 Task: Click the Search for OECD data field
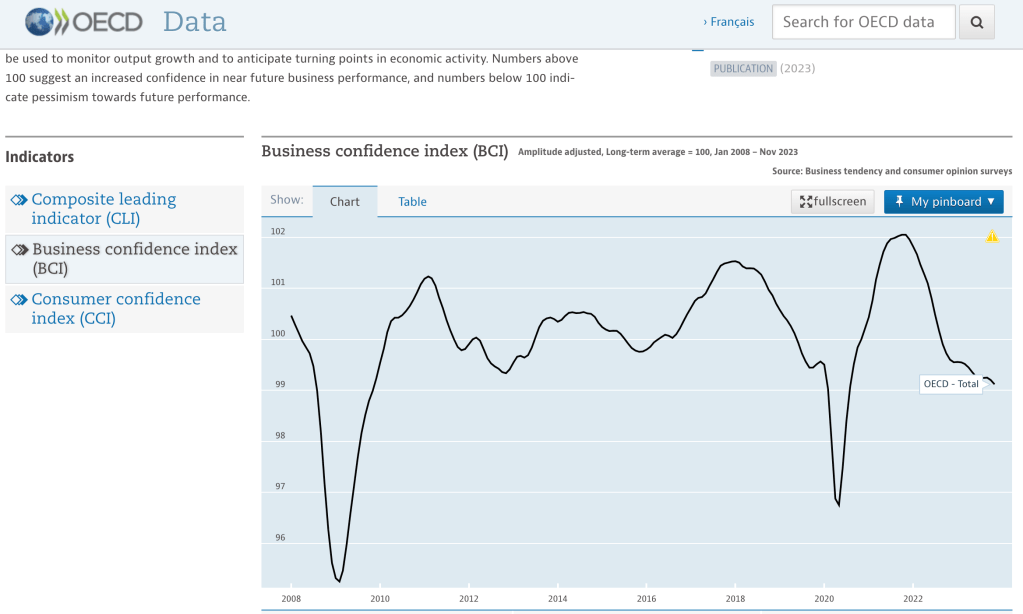click(864, 22)
